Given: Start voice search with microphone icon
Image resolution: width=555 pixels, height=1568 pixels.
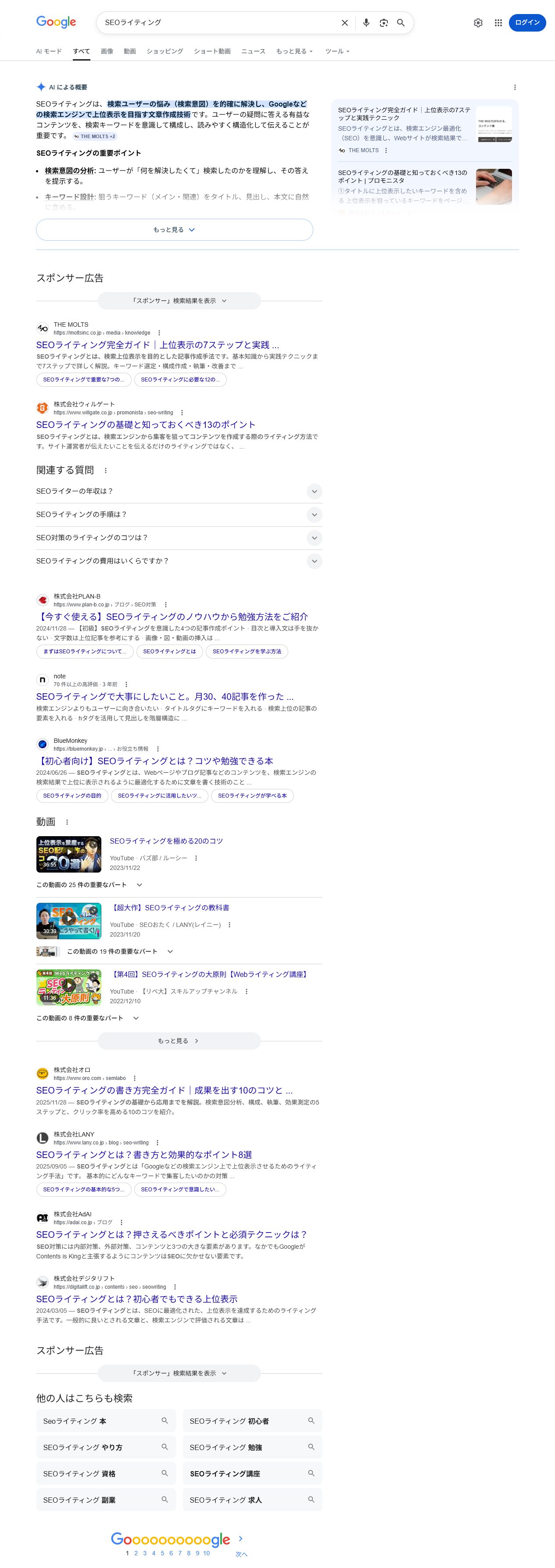Looking at the screenshot, I should [366, 22].
